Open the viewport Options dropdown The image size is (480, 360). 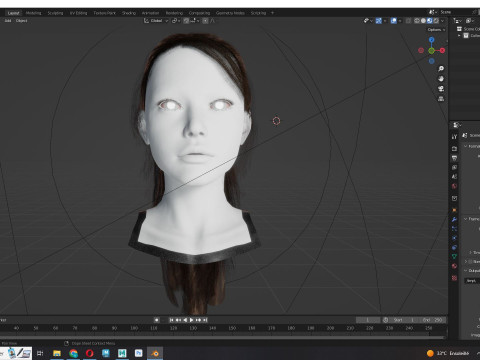pos(436,30)
